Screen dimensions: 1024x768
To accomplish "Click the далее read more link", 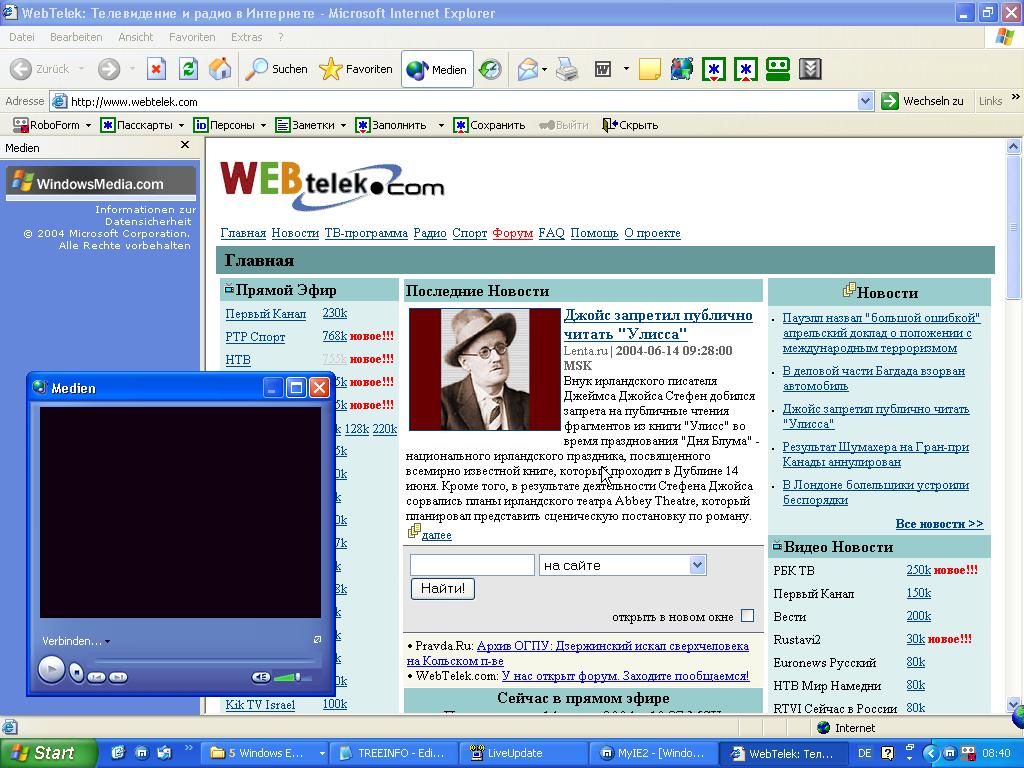I will 436,535.
